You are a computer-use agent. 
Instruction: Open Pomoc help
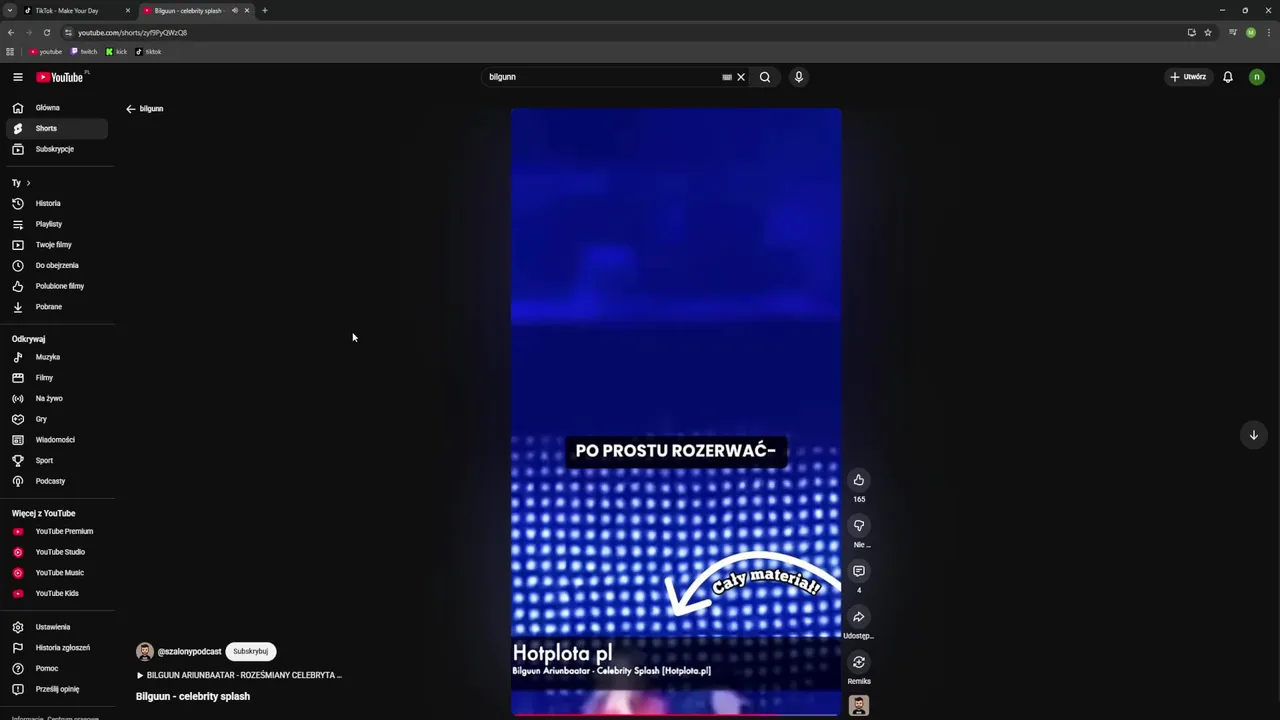click(56, 668)
